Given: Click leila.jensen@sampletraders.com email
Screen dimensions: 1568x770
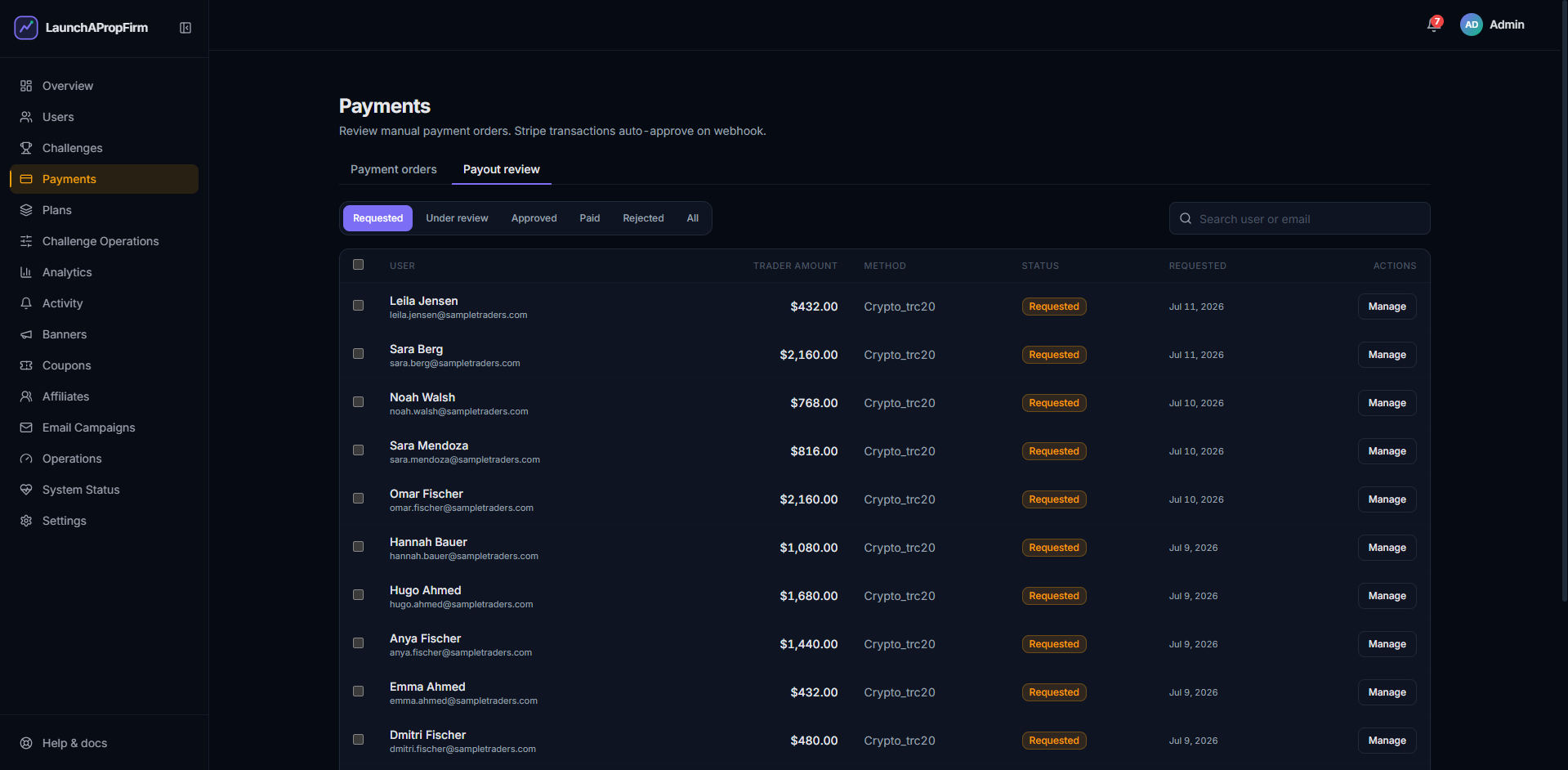Looking at the screenshot, I should (458, 315).
